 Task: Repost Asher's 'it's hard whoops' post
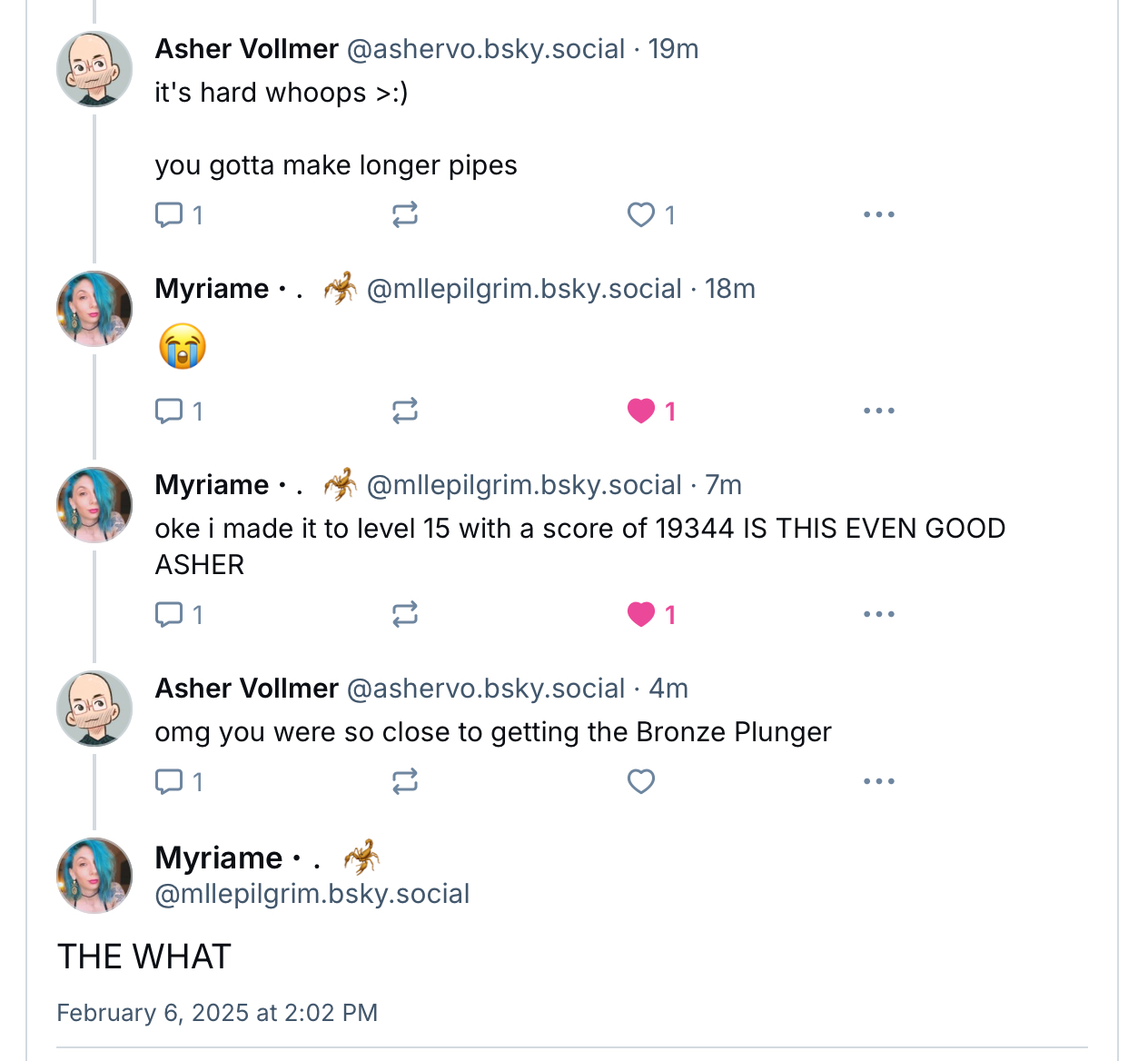(405, 215)
